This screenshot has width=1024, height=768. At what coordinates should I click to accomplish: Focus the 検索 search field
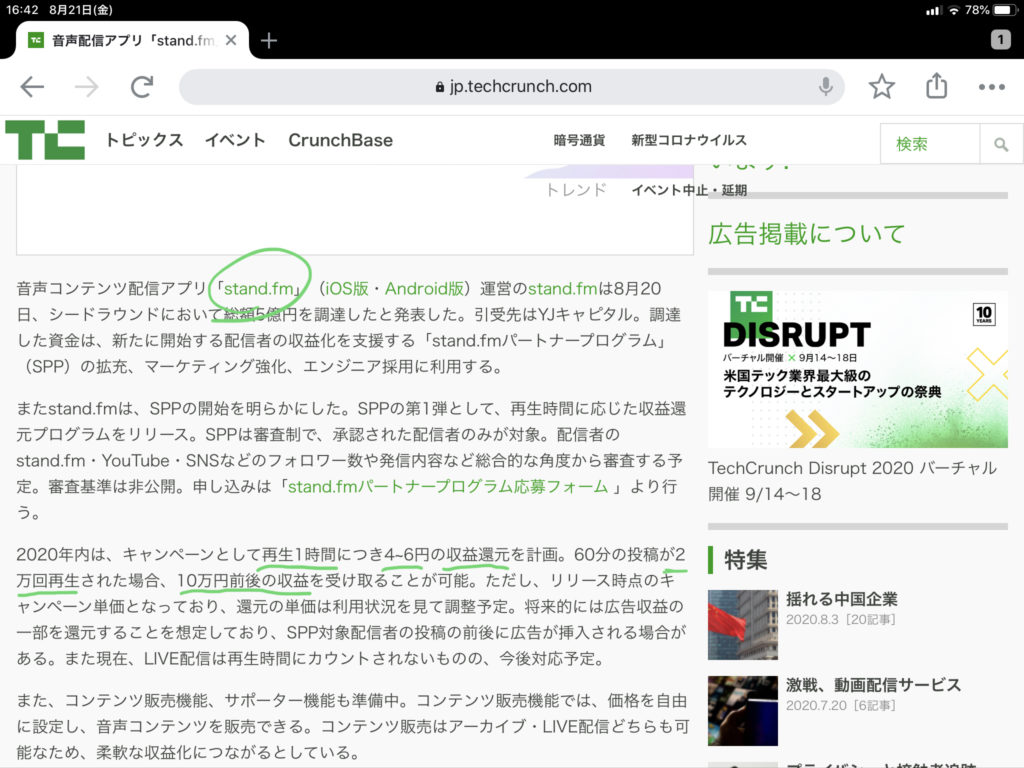[930, 144]
